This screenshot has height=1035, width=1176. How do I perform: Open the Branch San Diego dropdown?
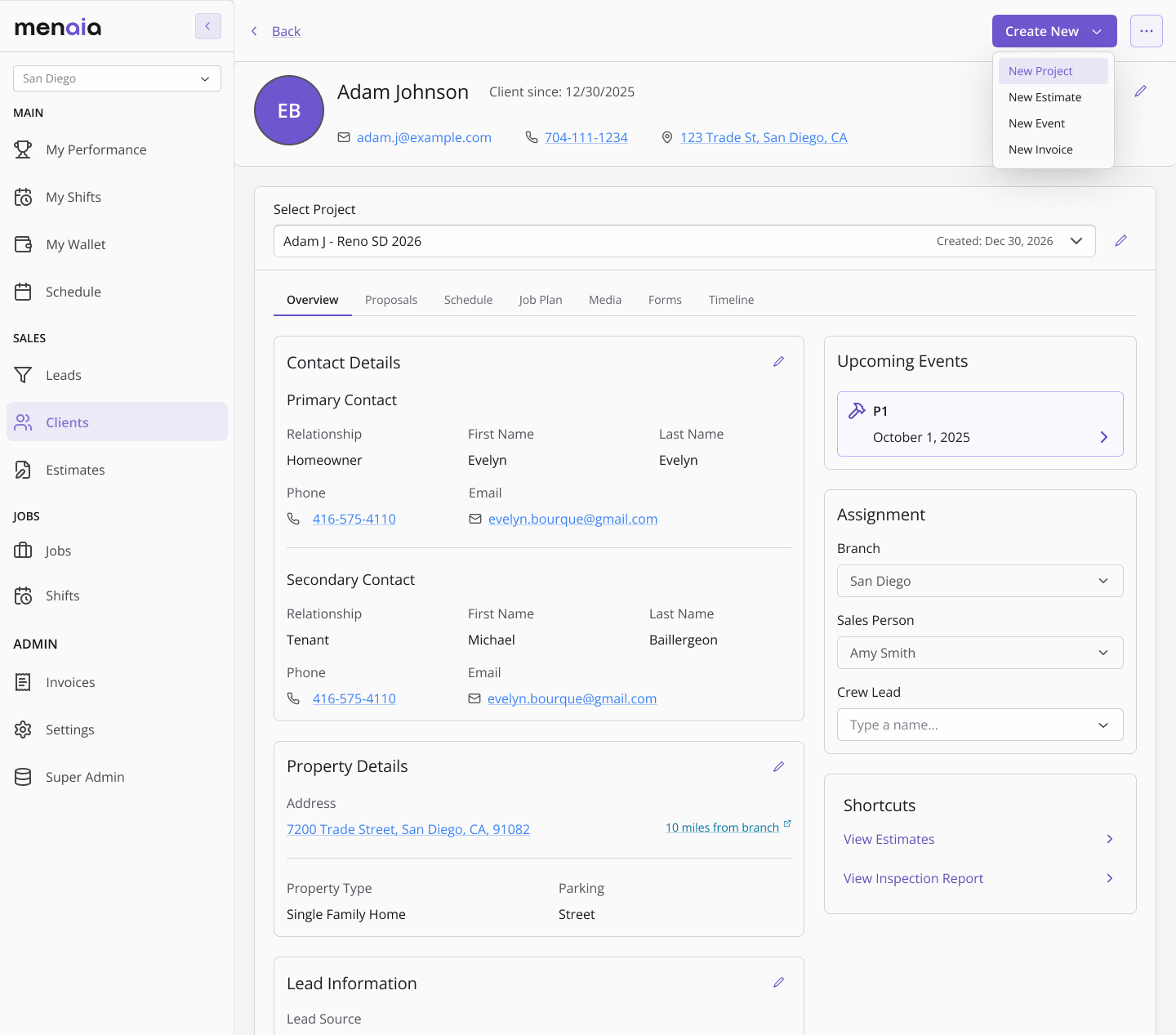coord(980,581)
